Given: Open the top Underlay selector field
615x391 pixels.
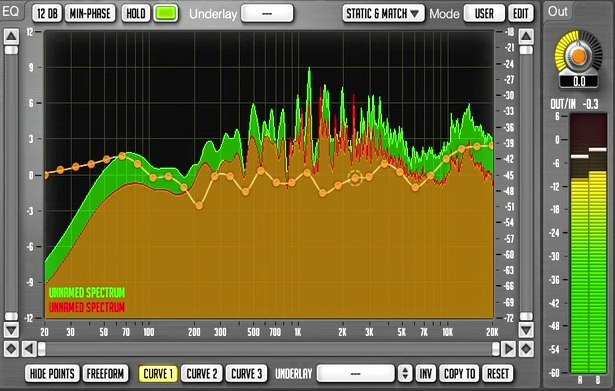Looking at the screenshot, I should pyautogui.click(x=267, y=13).
